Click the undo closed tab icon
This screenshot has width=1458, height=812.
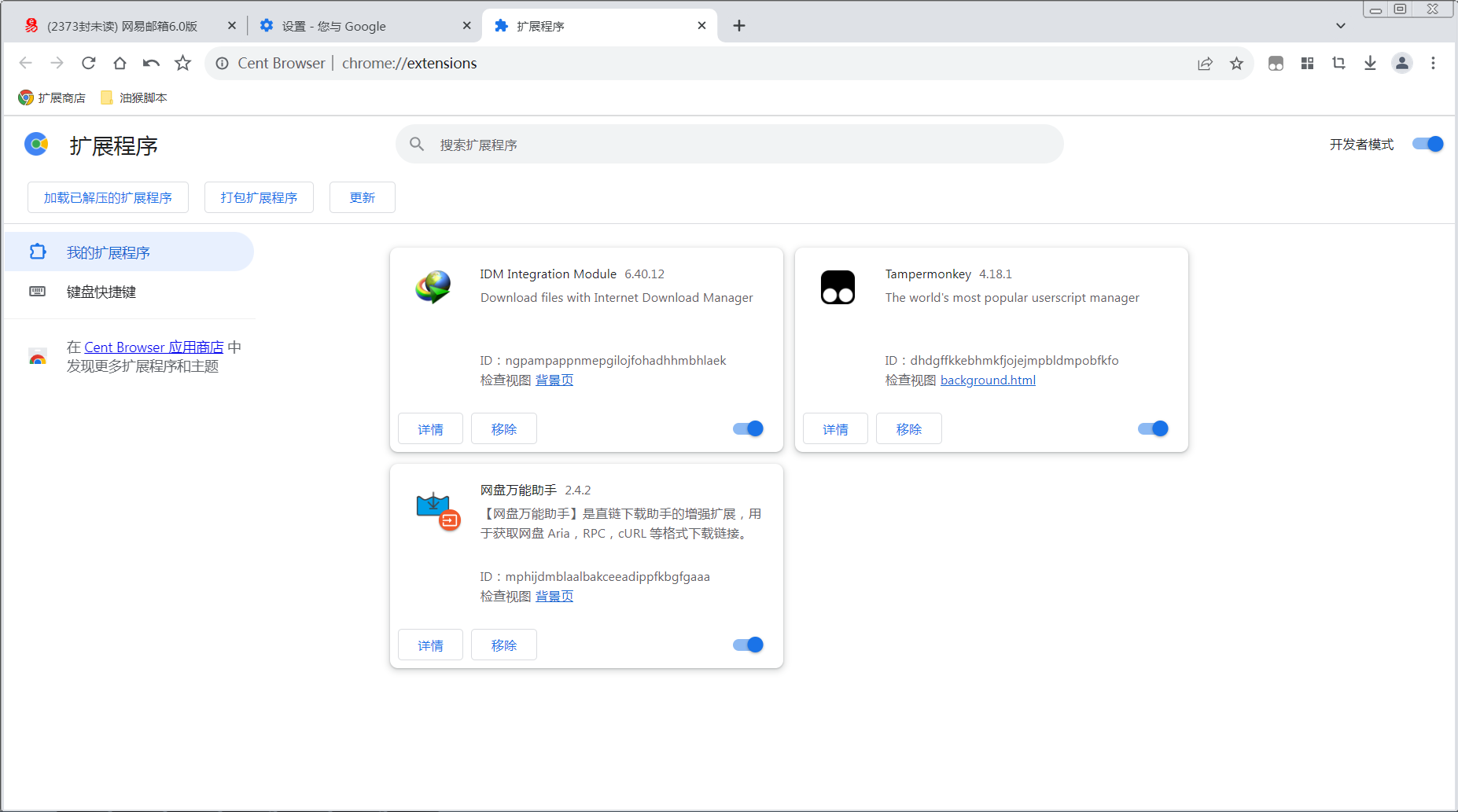click(151, 63)
